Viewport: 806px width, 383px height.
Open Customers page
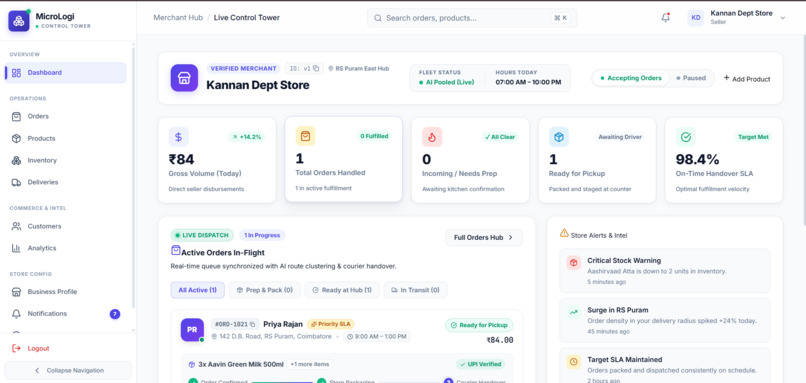click(65, 226)
